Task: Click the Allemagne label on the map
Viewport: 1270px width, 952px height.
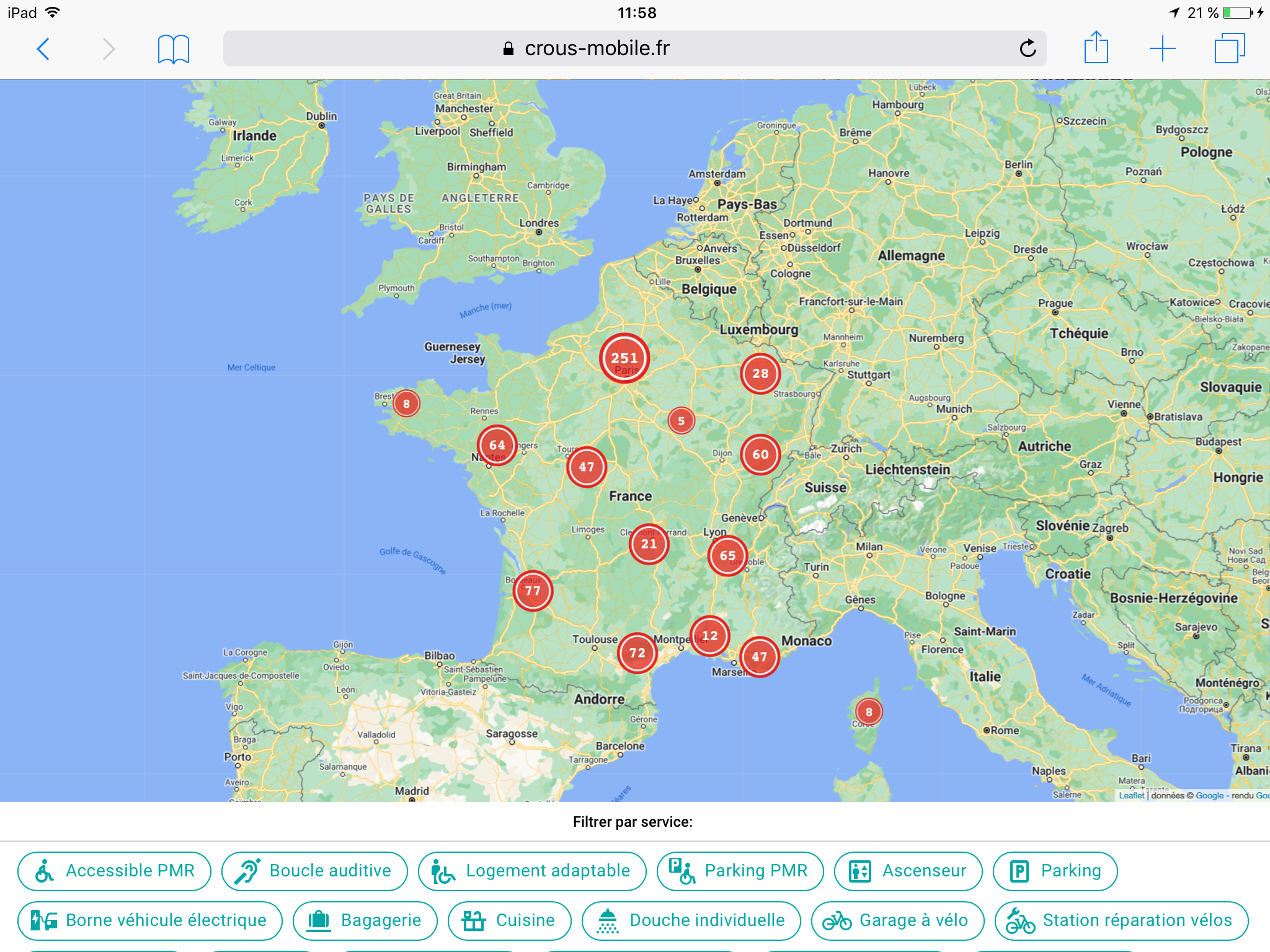Action: pyautogui.click(x=912, y=255)
